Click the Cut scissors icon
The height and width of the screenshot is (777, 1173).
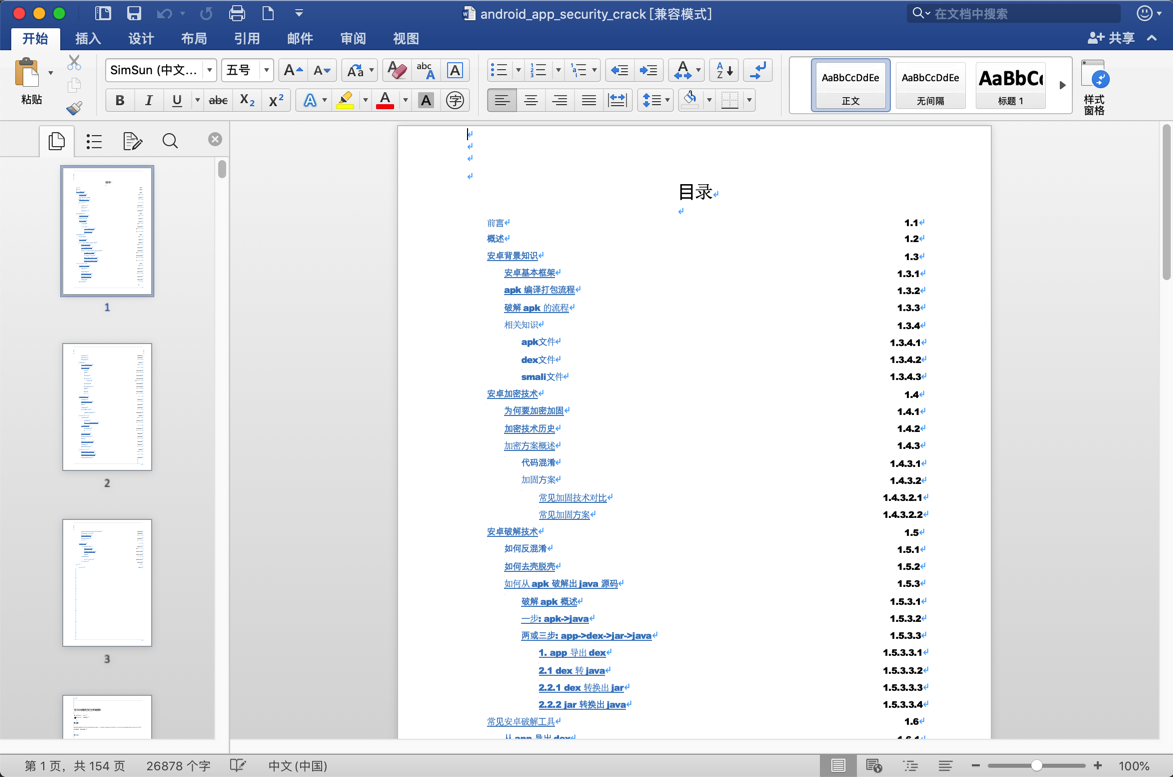(x=74, y=63)
